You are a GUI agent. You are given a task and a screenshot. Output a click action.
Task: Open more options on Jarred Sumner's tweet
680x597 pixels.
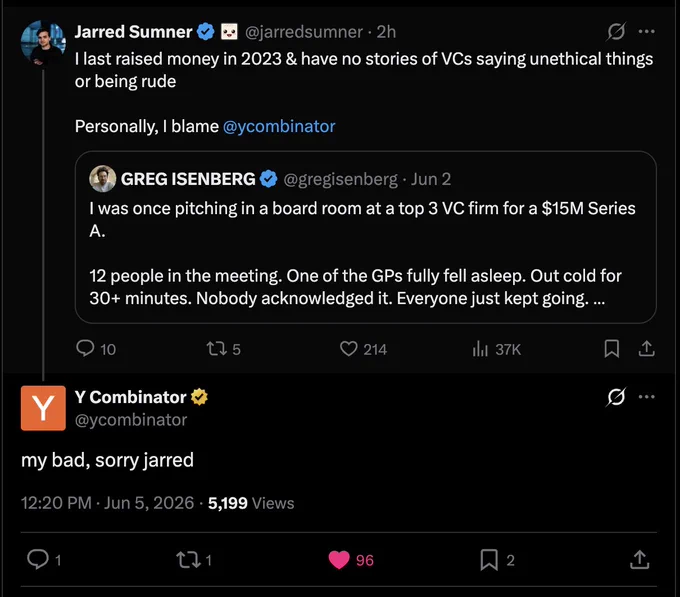pyautogui.click(x=647, y=32)
